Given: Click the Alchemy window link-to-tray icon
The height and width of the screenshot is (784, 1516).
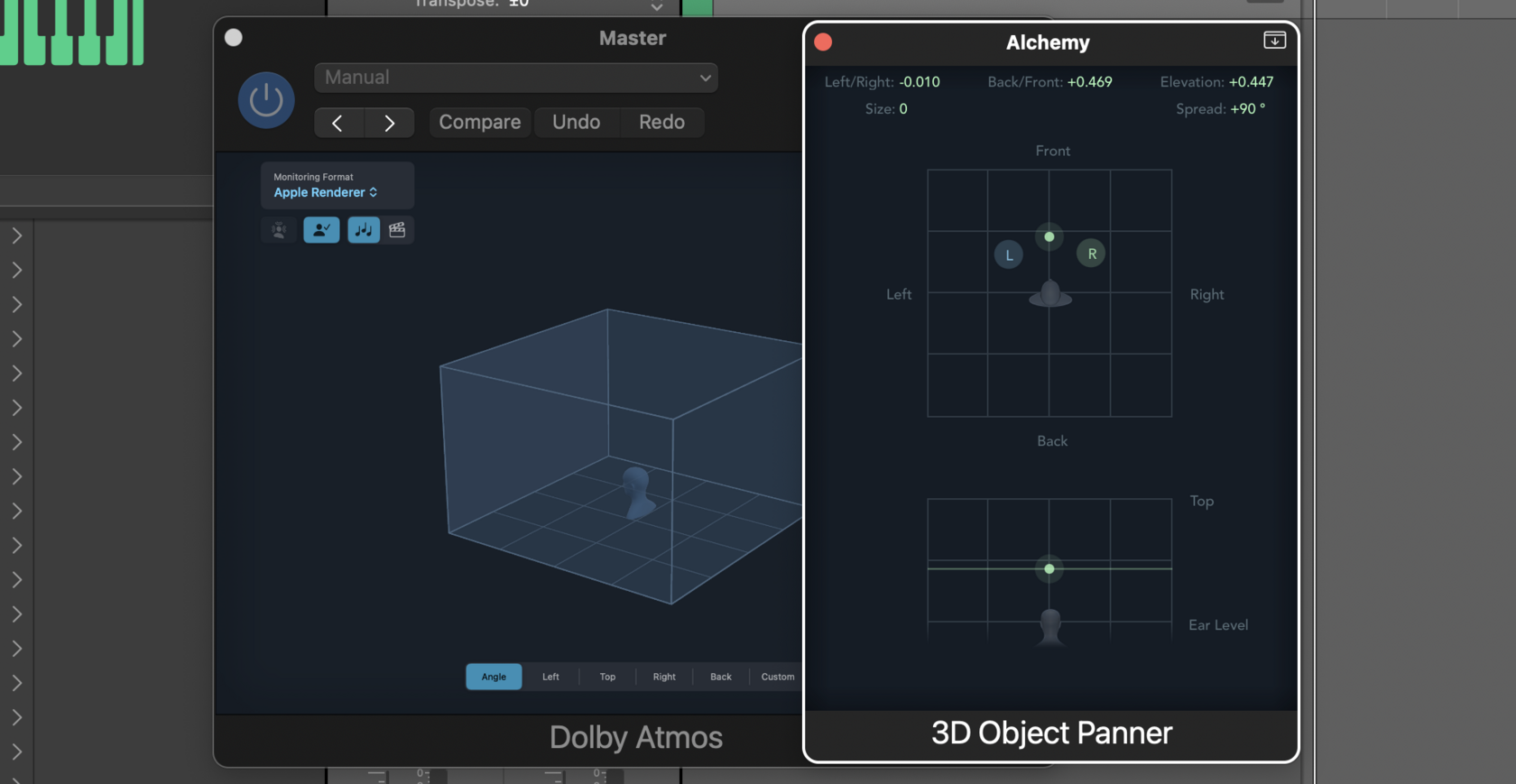Looking at the screenshot, I should click(x=1274, y=41).
